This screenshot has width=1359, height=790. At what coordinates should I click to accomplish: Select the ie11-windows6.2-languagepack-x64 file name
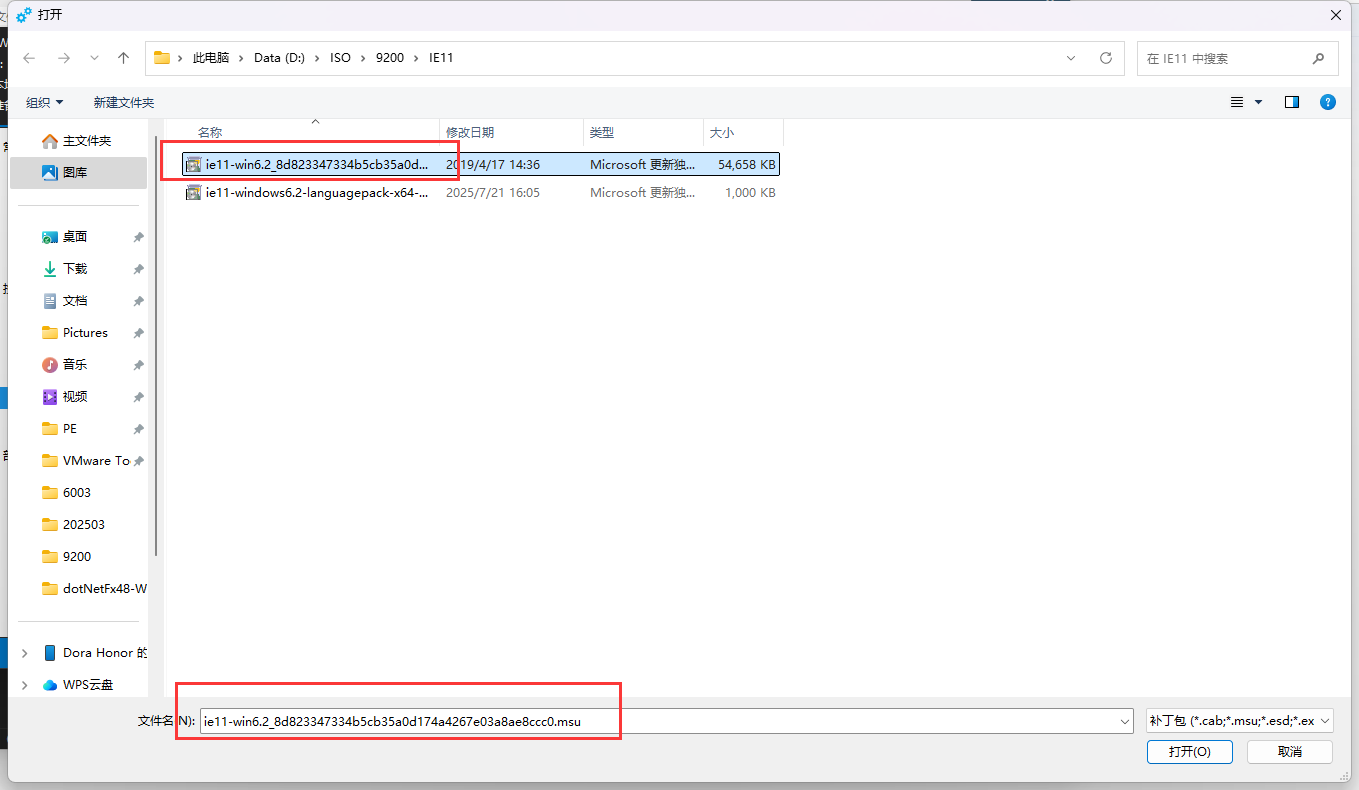[x=317, y=192]
